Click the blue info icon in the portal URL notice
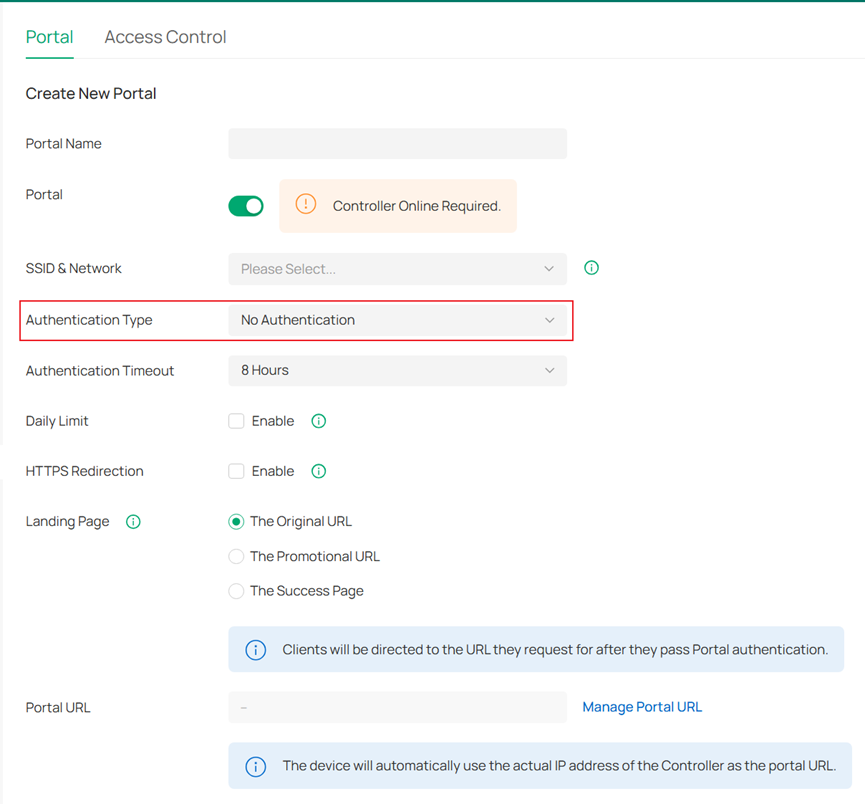The width and height of the screenshot is (865, 804). [256, 767]
